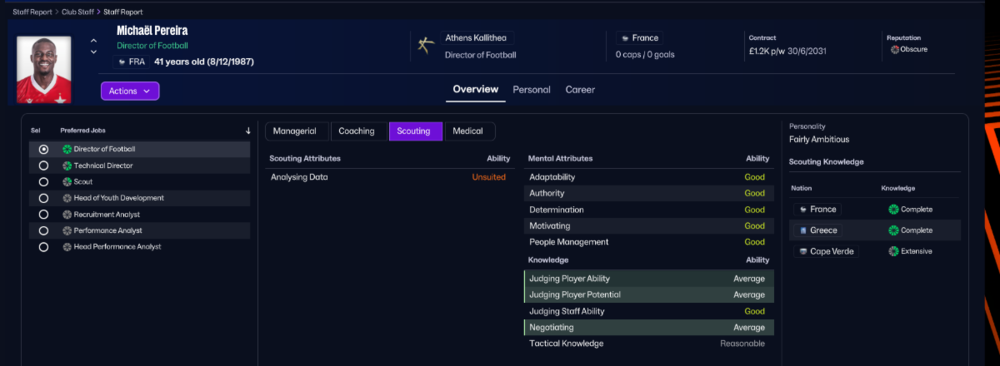This screenshot has height=366, width=1000.
Task: Click the 0 caps / 0 goals text
Action: click(645, 55)
